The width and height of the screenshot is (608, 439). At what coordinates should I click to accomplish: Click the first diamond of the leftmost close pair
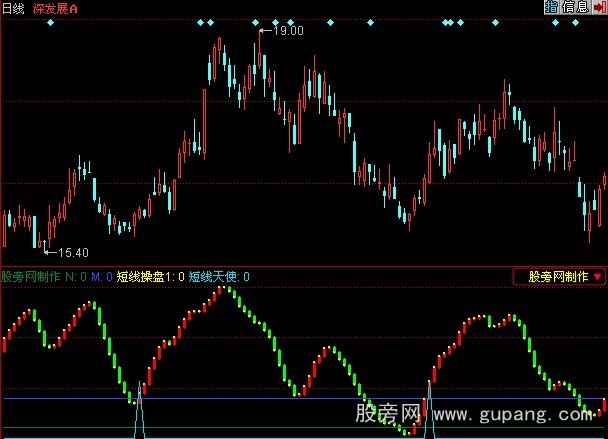(202, 21)
